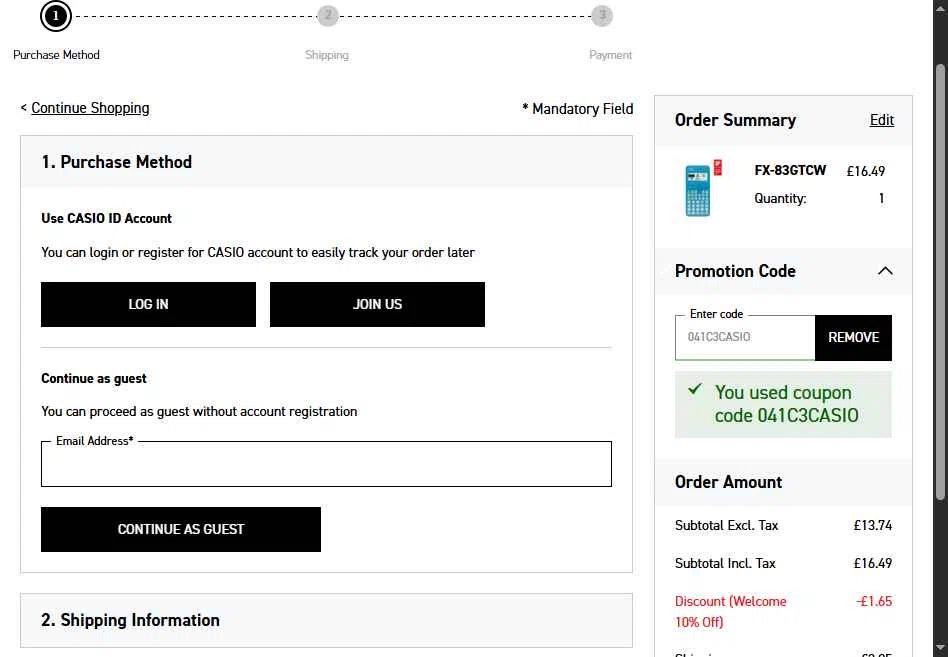The width and height of the screenshot is (948, 657).
Task: Click the step 2 Shipping circle indicator
Action: click(328, 15)
